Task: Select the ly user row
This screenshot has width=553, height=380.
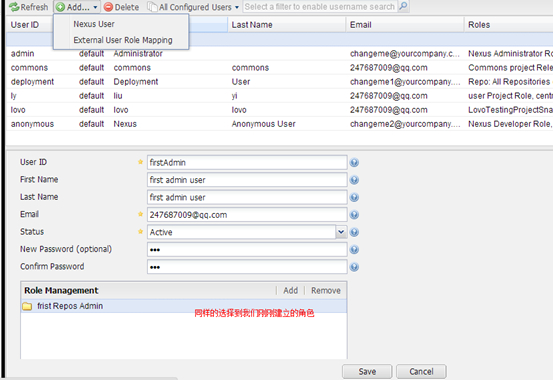Action: 280,96
